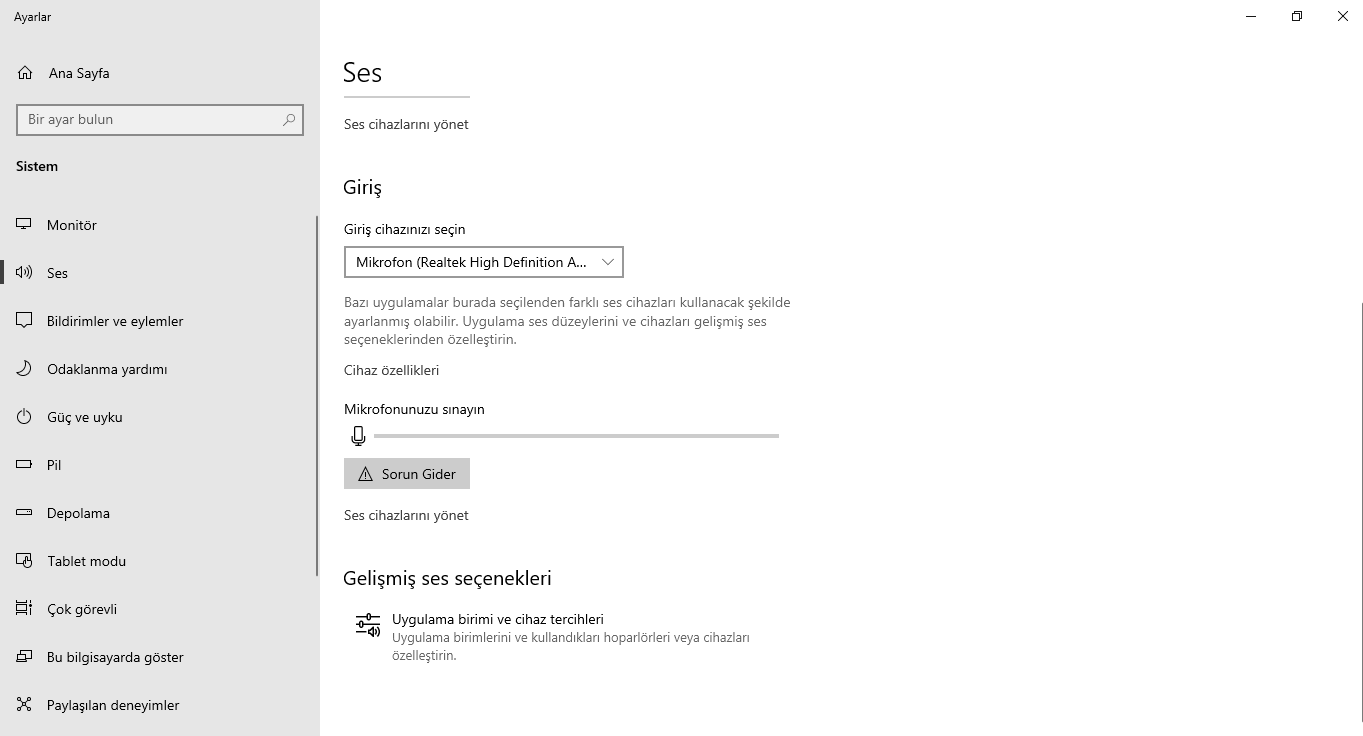Screen dimensions: 1363x736
Task: Open Cihaz özellikleri link
Action: click(x=391, y=370)
